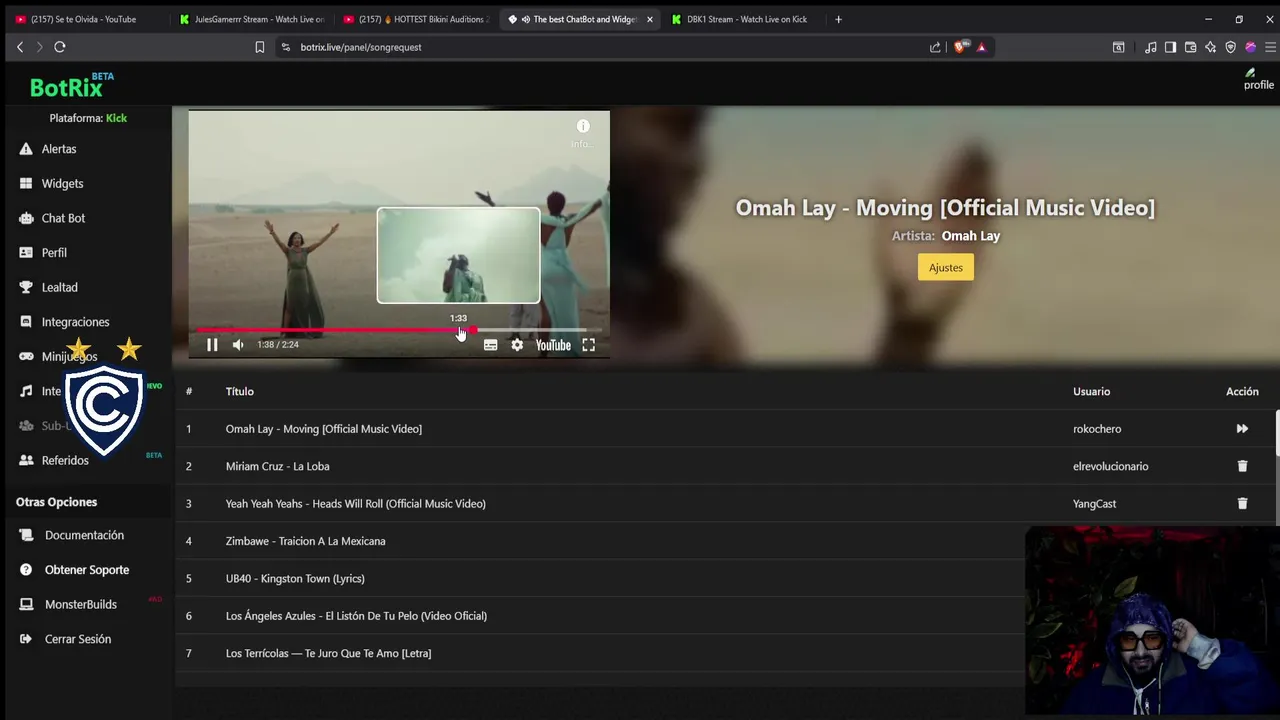The width and height of the screenshot is (1280, 720).
Task: Click the Alertas warning triangle icon
Action: (26, 149)
